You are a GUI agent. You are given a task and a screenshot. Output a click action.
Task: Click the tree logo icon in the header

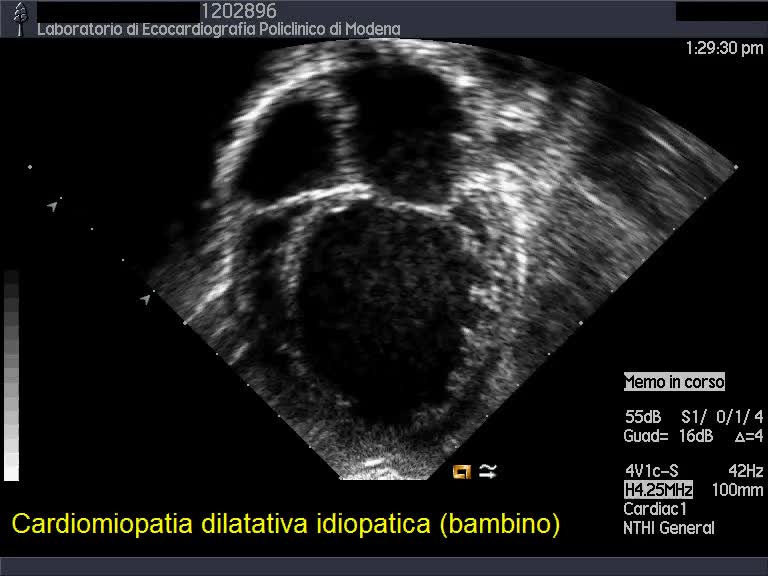(x=20, y=19)
